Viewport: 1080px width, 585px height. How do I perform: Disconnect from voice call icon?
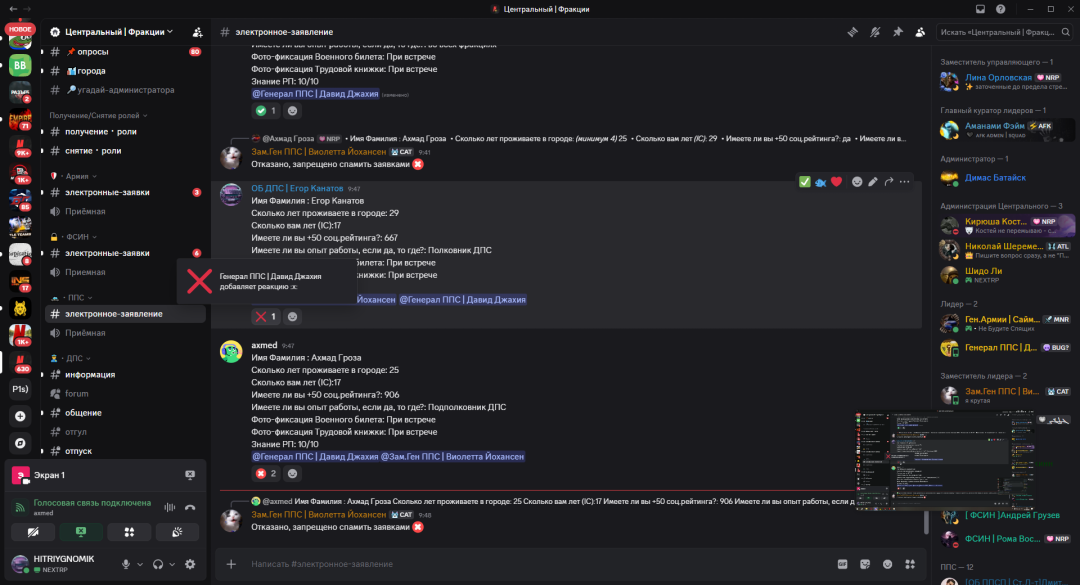pos(190,507)
